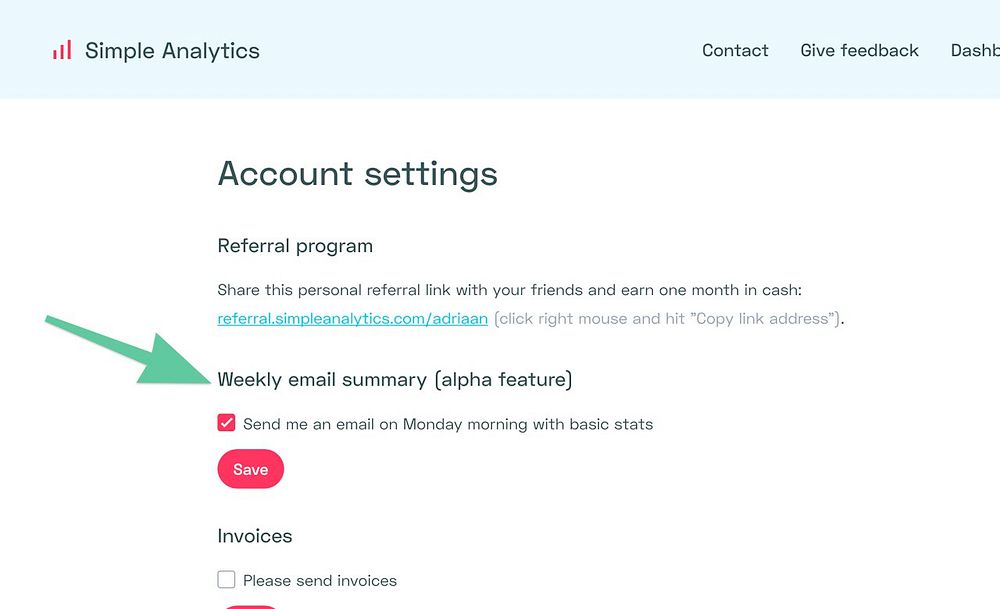Open the Contact page
This screenshot has width=1000, height=609.
735,51
